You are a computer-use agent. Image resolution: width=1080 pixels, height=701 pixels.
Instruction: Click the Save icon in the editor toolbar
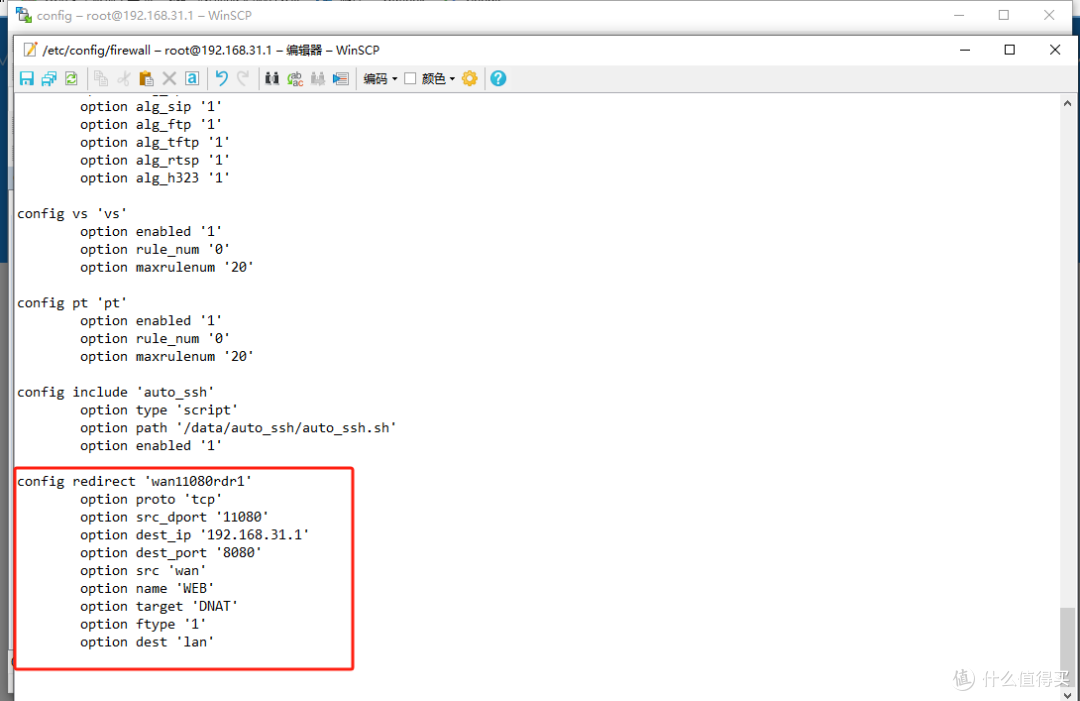coord(27,78)
